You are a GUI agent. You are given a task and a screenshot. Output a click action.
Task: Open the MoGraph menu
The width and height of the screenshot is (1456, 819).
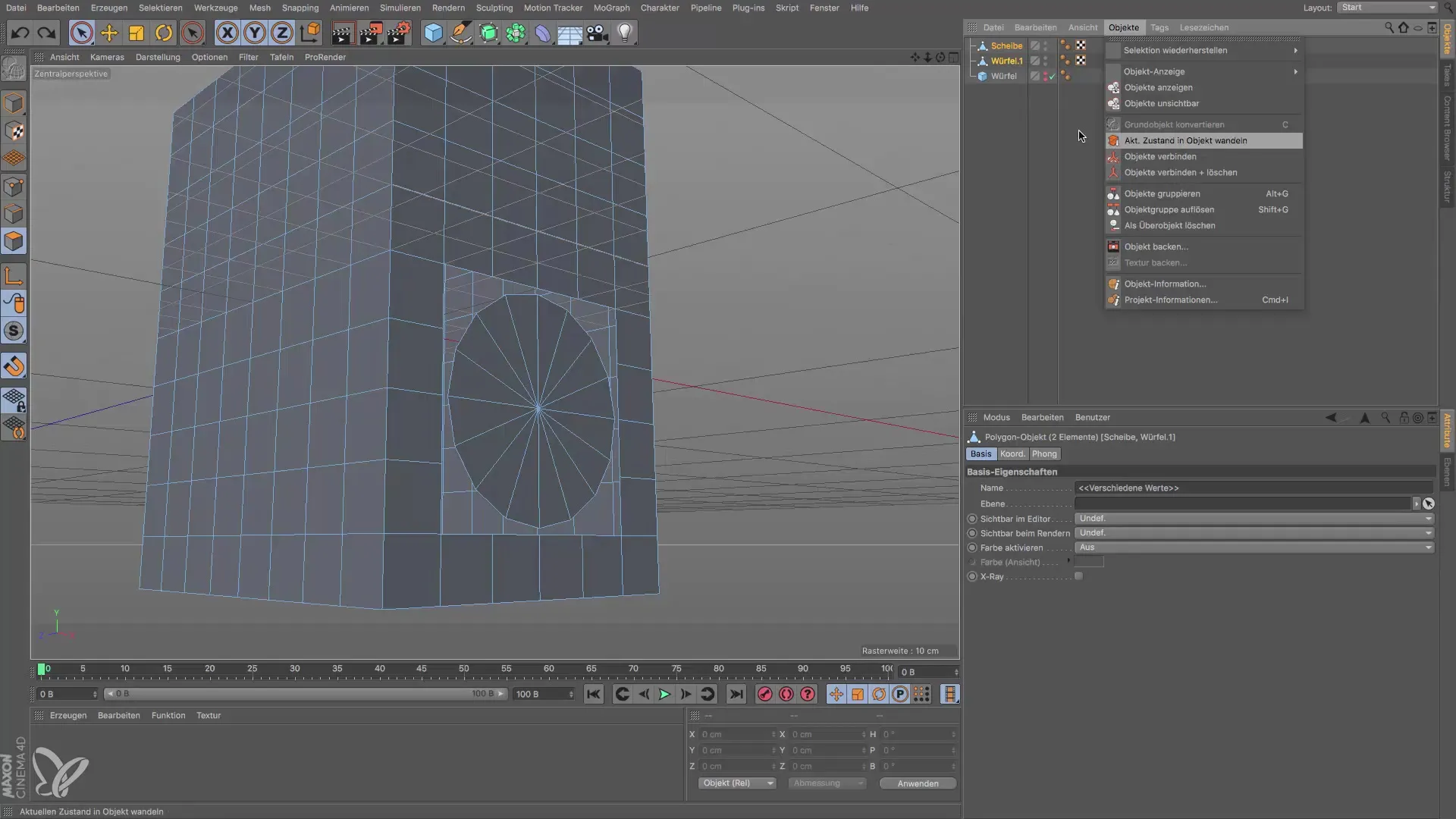611,8
